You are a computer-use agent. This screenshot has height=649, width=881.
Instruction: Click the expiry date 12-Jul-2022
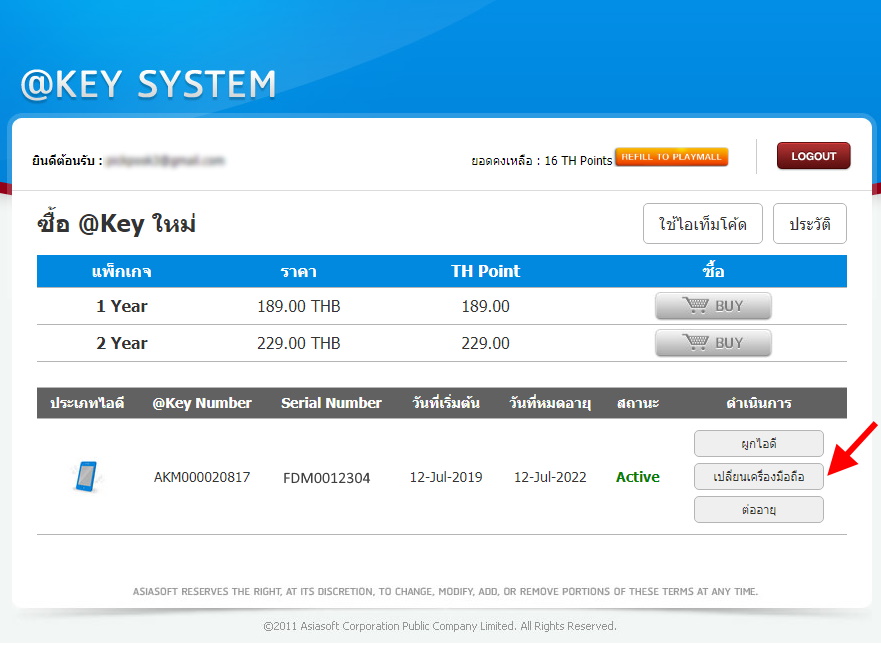click(x=550, y=477)
